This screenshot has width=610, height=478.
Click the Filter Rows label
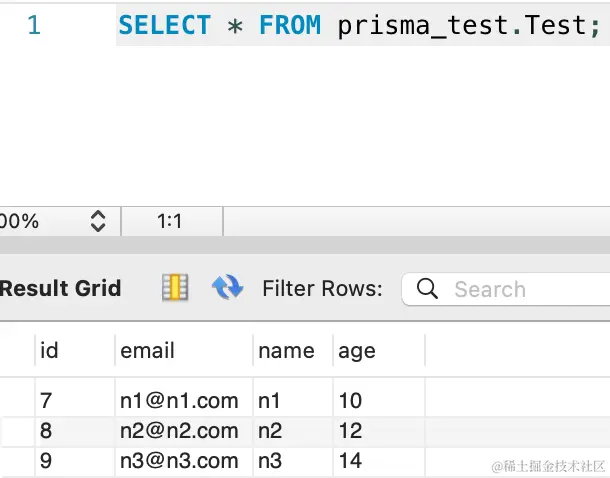tap(323, 289)
